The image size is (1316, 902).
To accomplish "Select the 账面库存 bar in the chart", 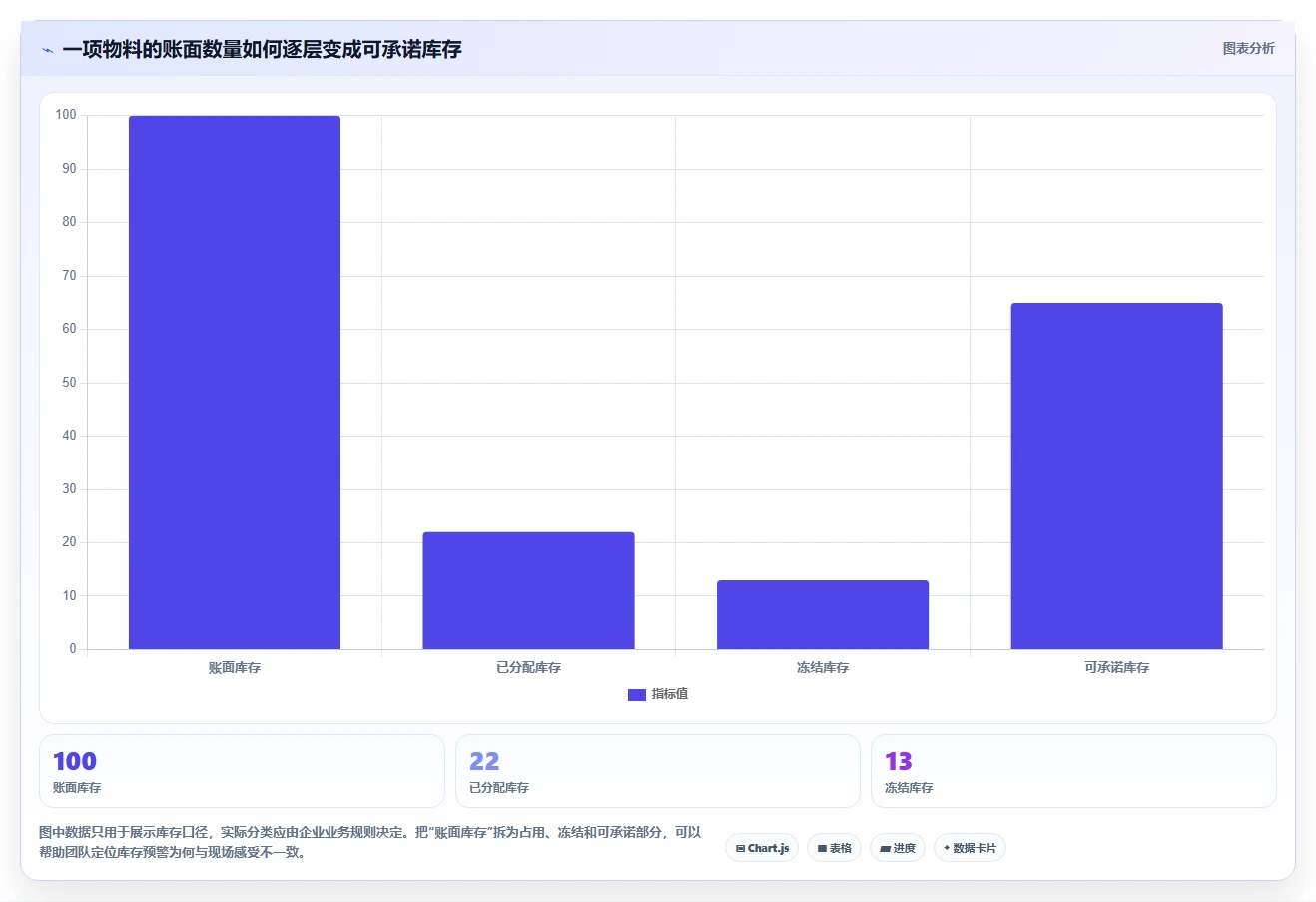I will click(x=235, y=383).
